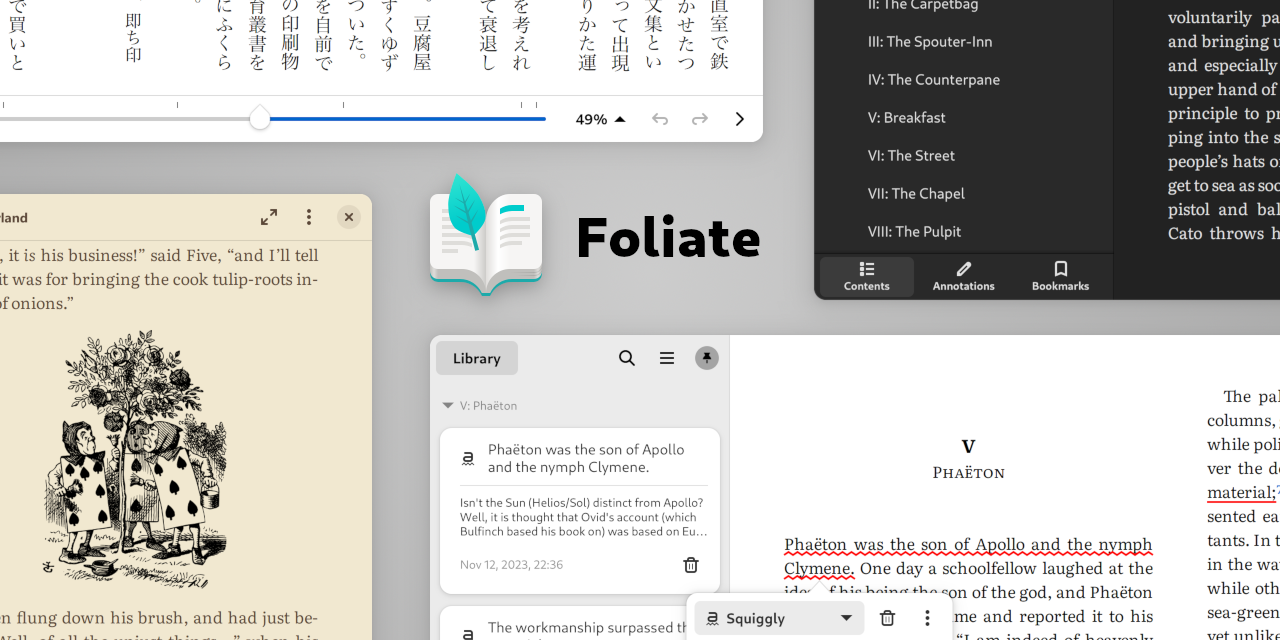The width and height of the screenshot is (1280, 640).
Task: Open the workmanship surpassed annotation card
Action: click(x=580, y=623)
